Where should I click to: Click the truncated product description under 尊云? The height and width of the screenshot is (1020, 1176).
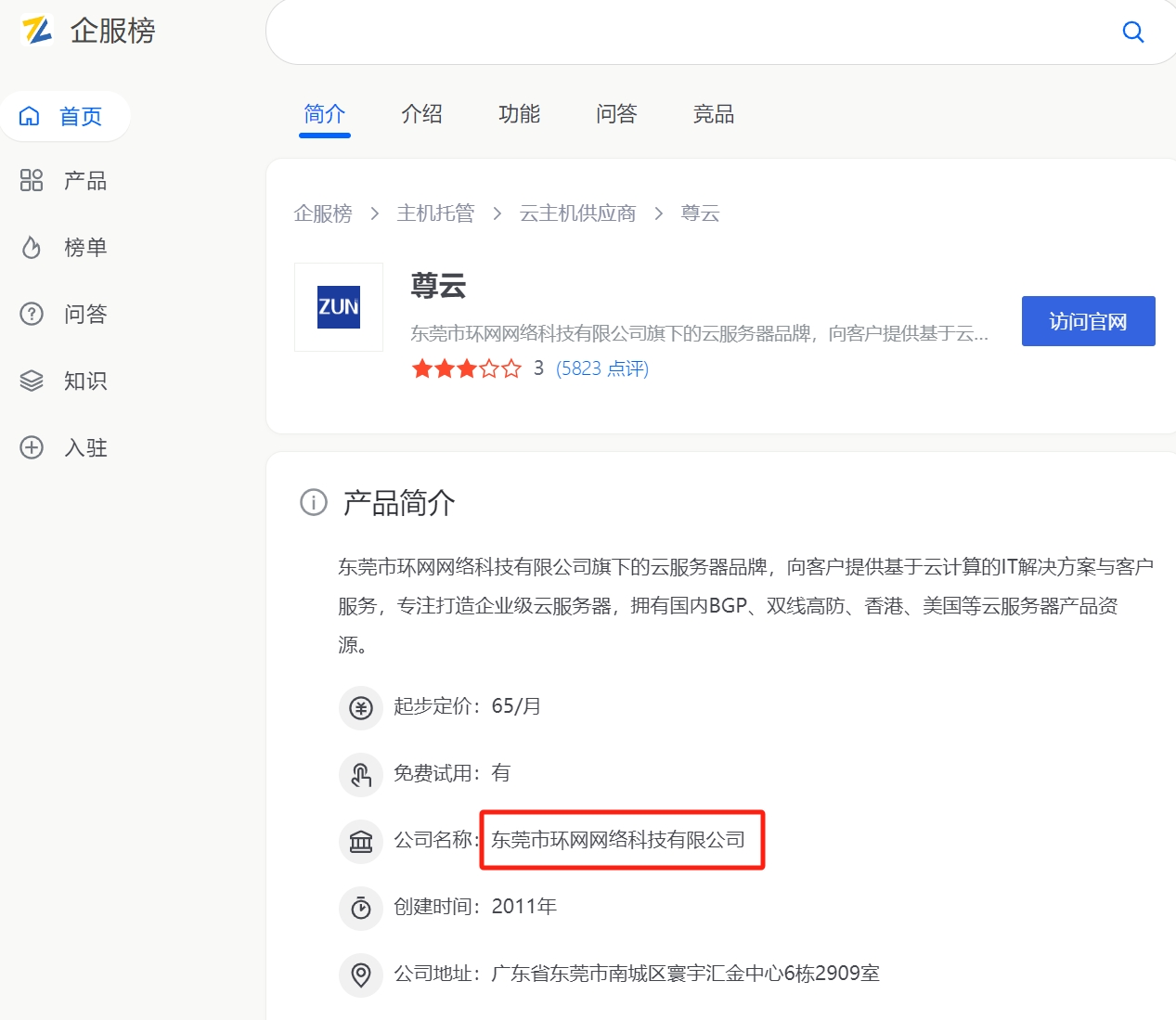(699, 333)
